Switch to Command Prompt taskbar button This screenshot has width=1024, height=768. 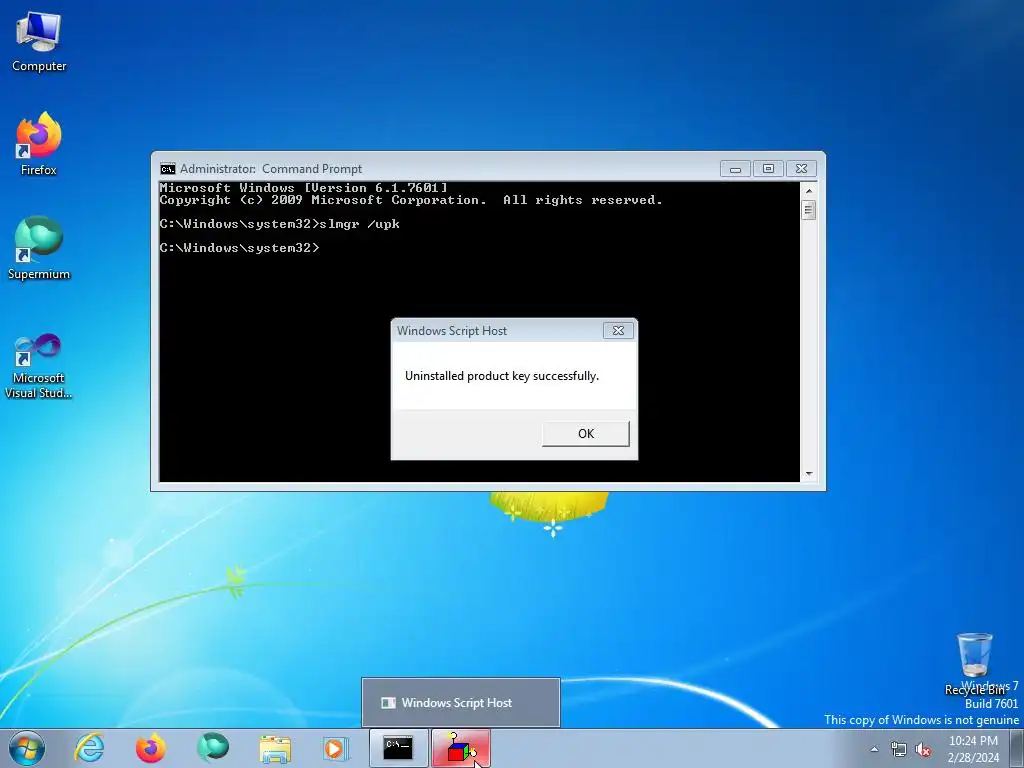tap(398, 748)
